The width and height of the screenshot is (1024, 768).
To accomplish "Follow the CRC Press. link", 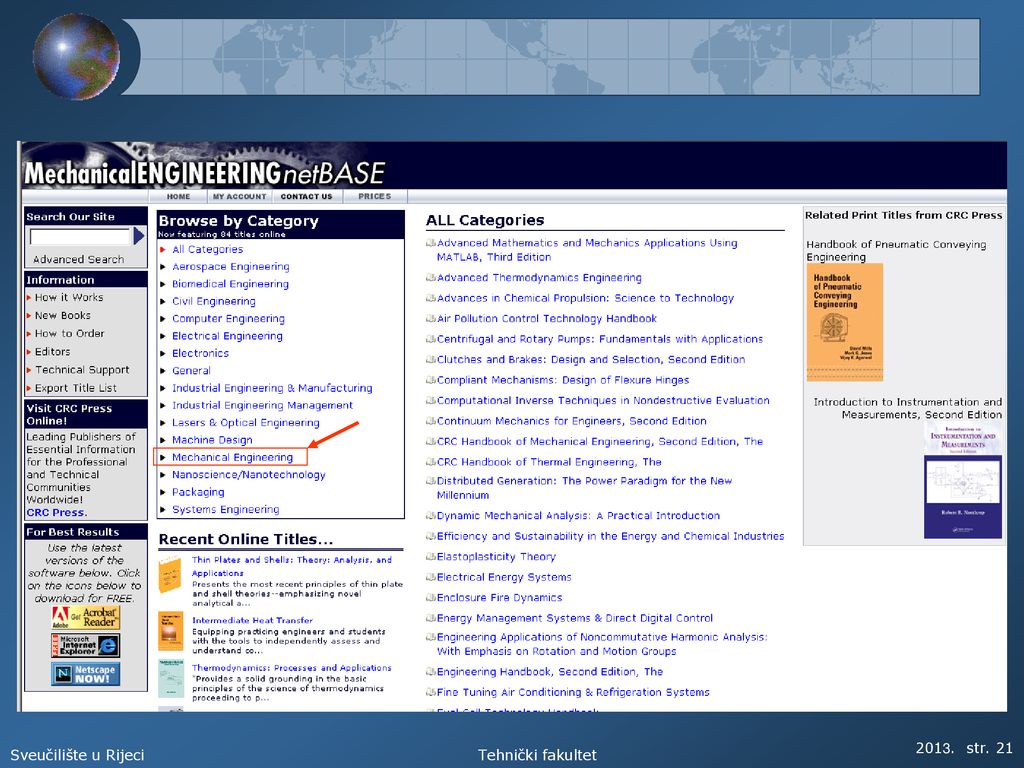I will point(57,513).
